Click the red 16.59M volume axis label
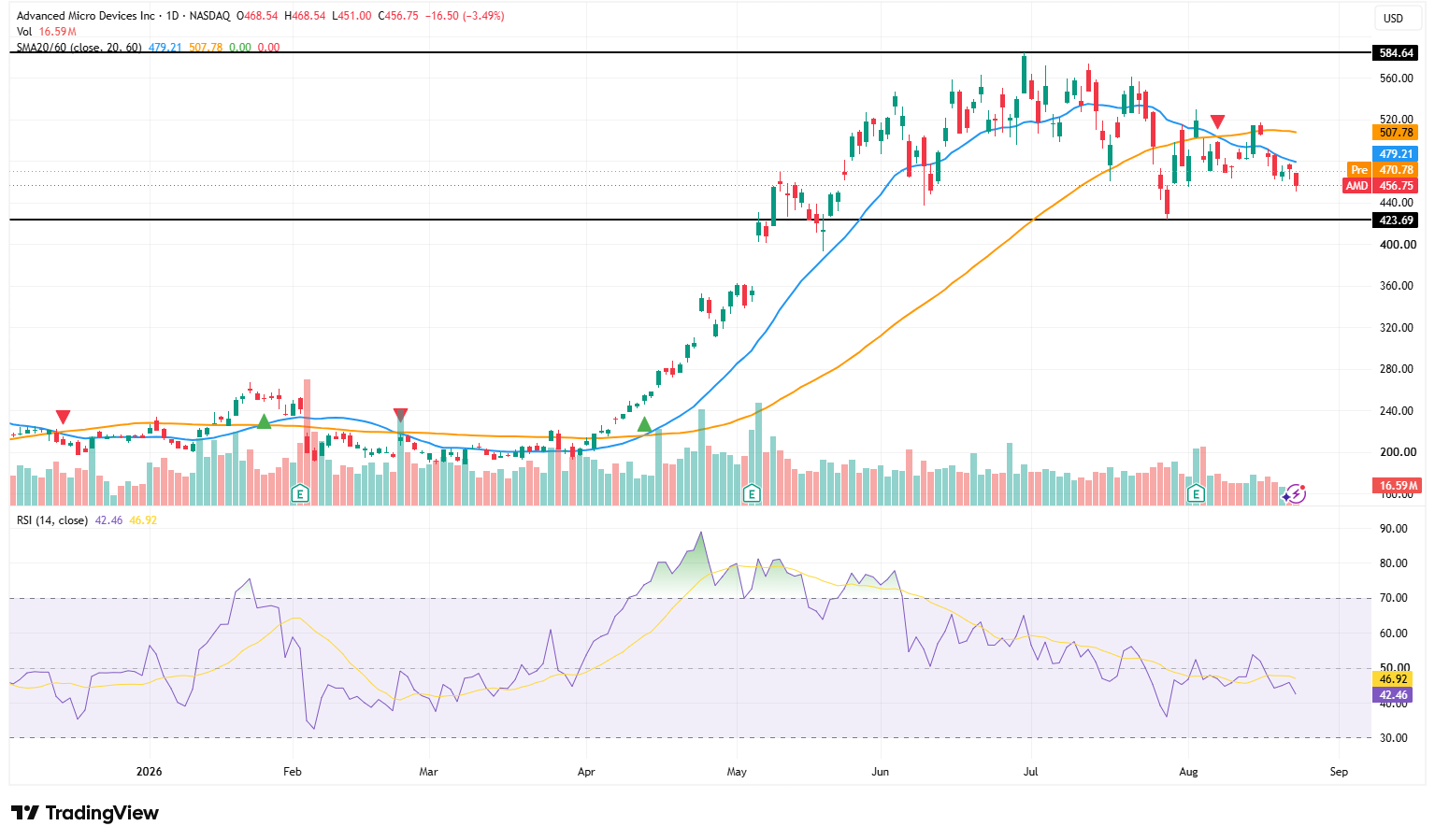This screenshot has width=1435, height=840. pyautogui.click(x=1397, y=485)
